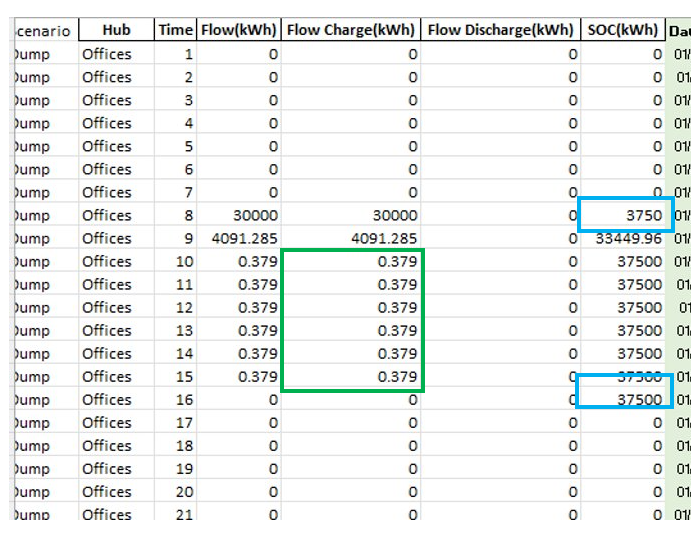
Task: Select Flow Charge 0.379 in Time 15 row
Action: pos(352,376)
